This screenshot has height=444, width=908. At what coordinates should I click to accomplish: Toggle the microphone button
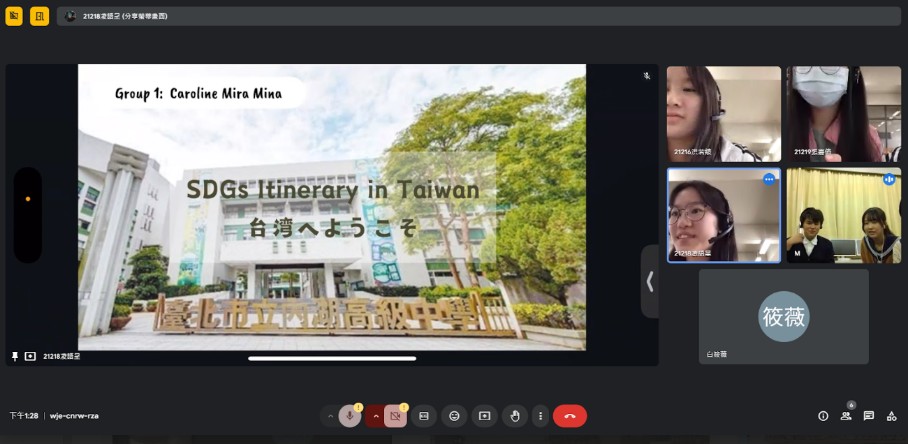pos(350,416)
